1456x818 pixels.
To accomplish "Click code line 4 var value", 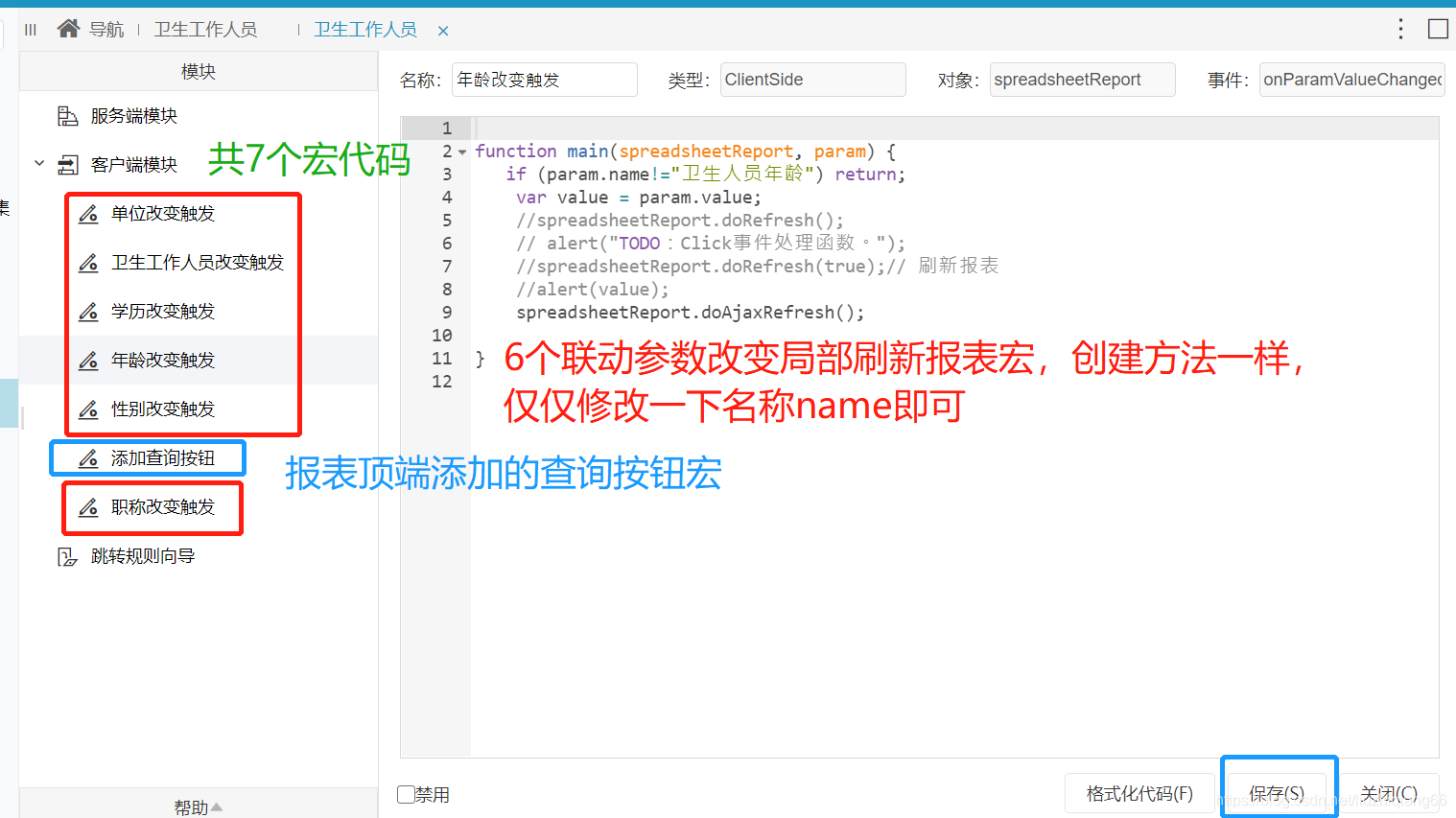I will point(639,198).
